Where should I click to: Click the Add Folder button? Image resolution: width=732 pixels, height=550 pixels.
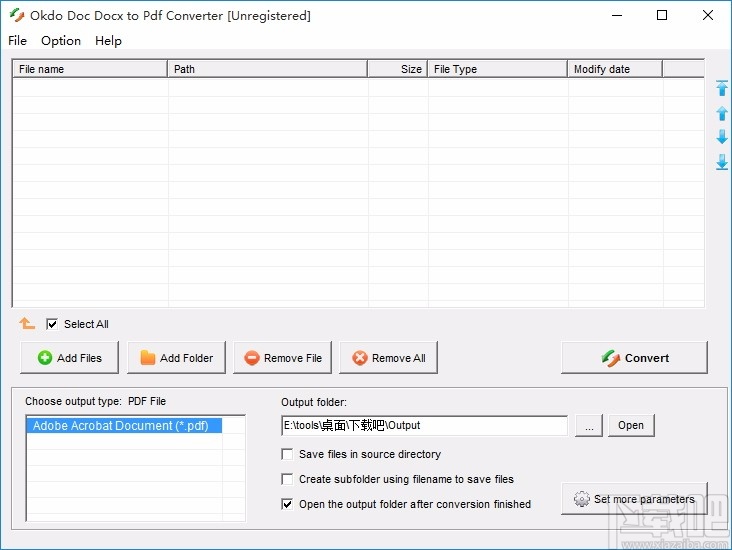pyautogui.click(x=176, y=358)
